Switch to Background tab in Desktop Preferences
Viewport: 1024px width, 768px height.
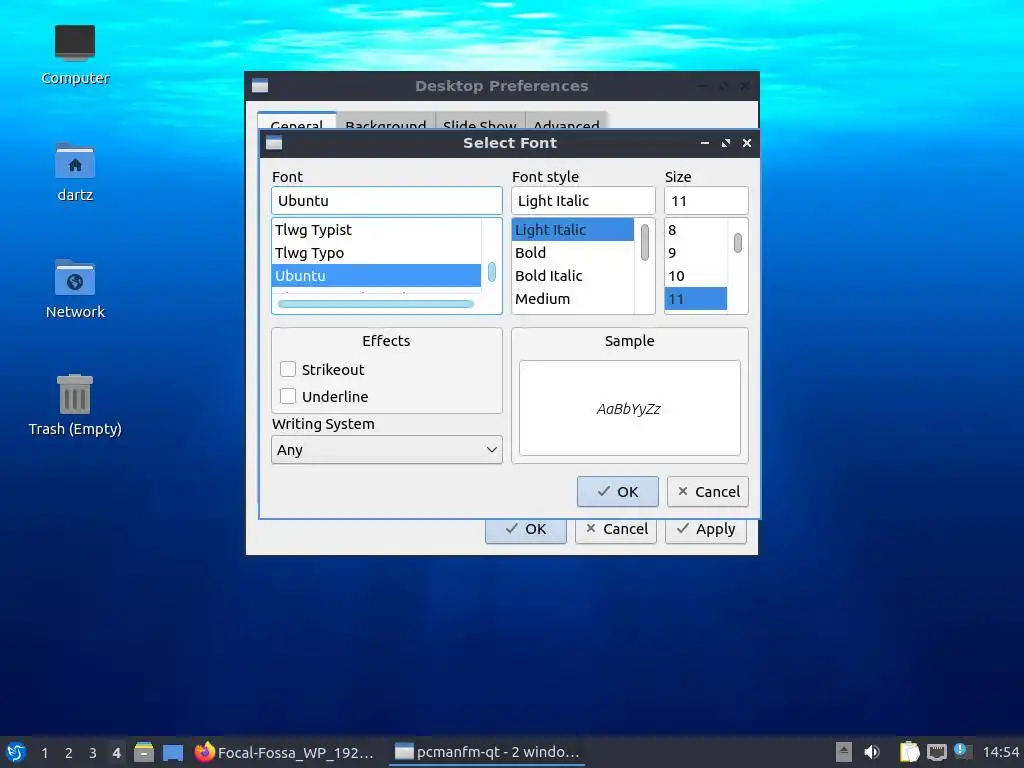[x=386, y=121]
